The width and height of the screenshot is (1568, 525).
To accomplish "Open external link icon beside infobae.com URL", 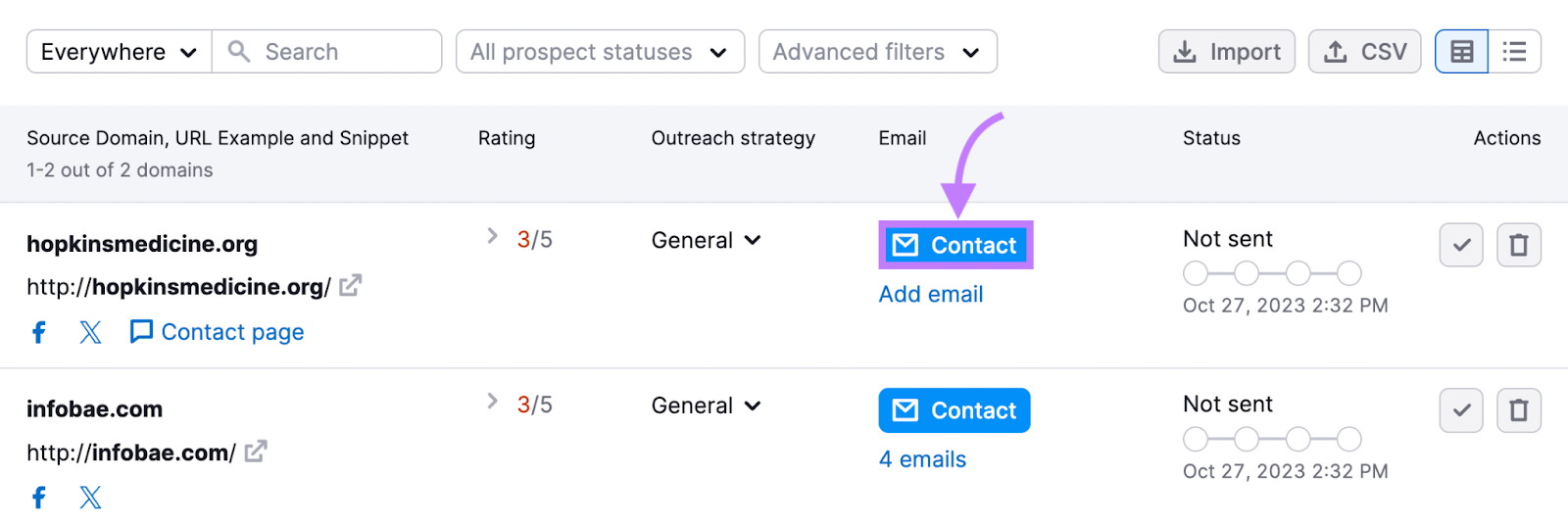I will (255, 452).
